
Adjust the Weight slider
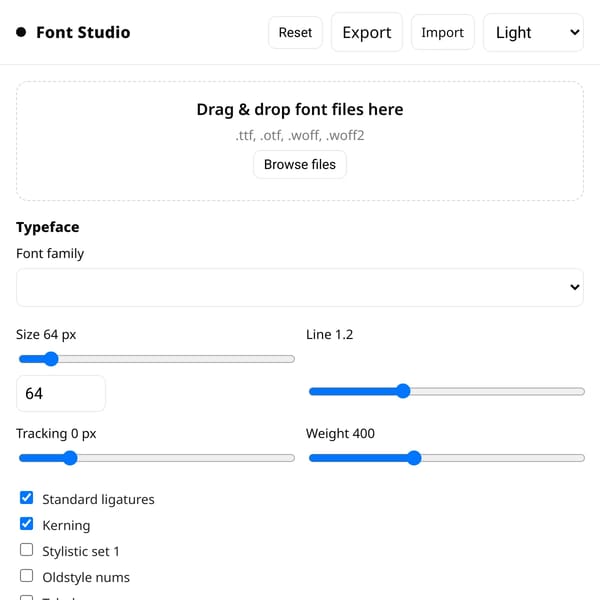click(x=447, y=458)
